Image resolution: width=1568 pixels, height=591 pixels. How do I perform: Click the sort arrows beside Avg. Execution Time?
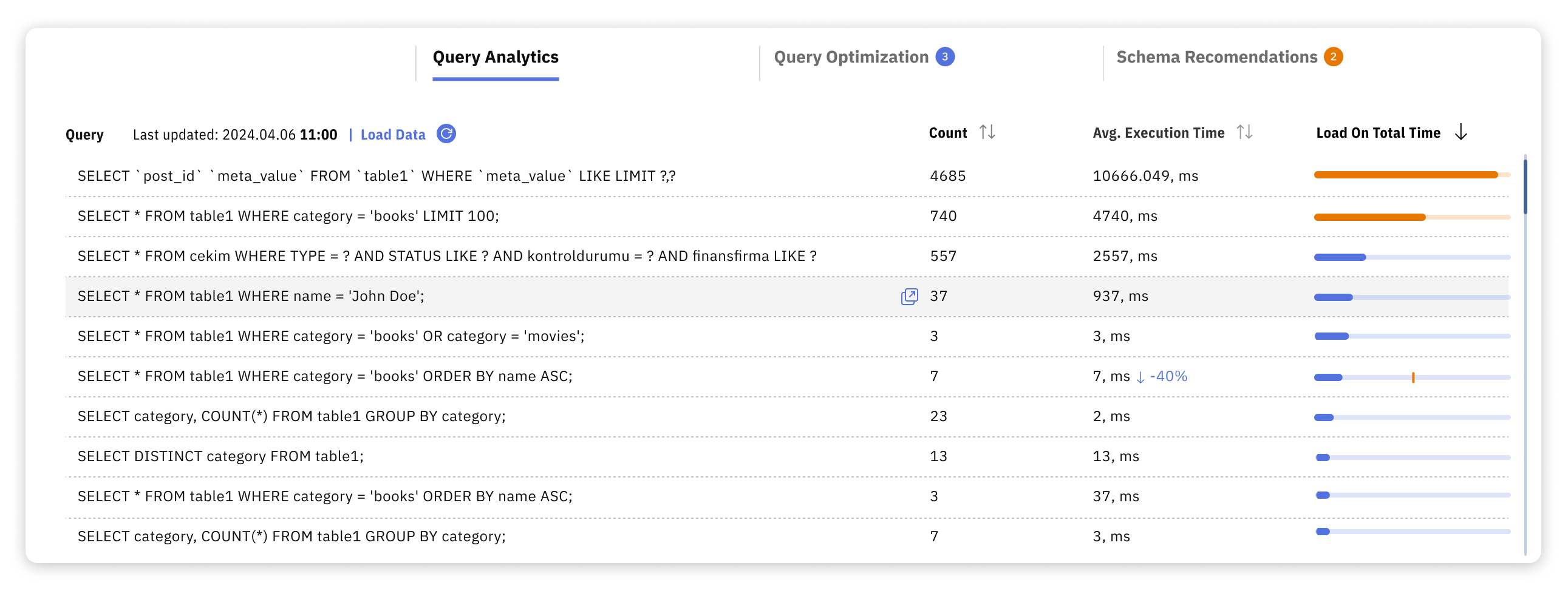tap(1245, 131)
